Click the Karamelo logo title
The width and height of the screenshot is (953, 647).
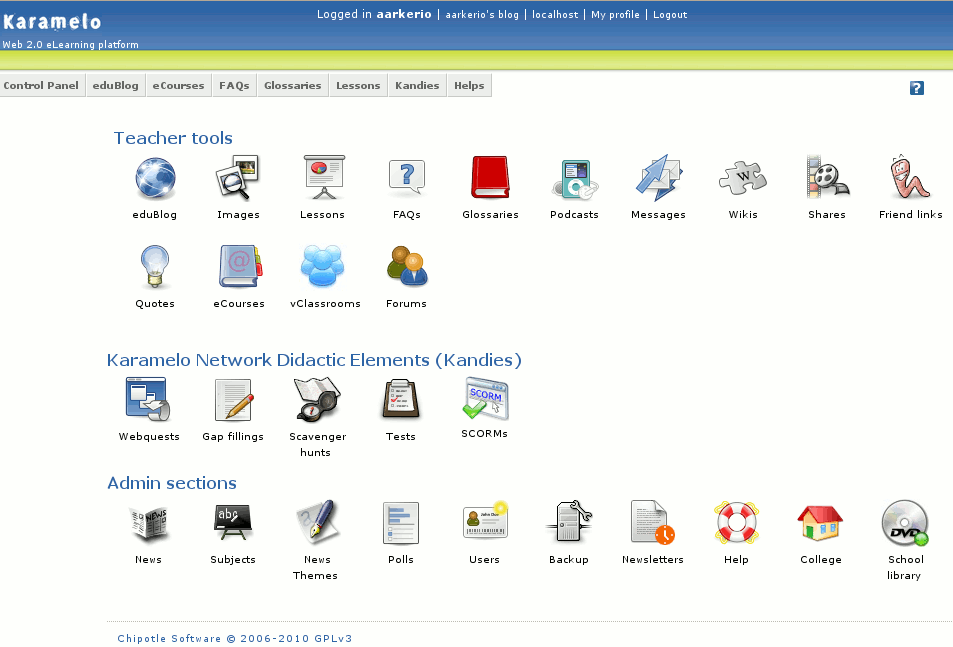pos(52,22)
